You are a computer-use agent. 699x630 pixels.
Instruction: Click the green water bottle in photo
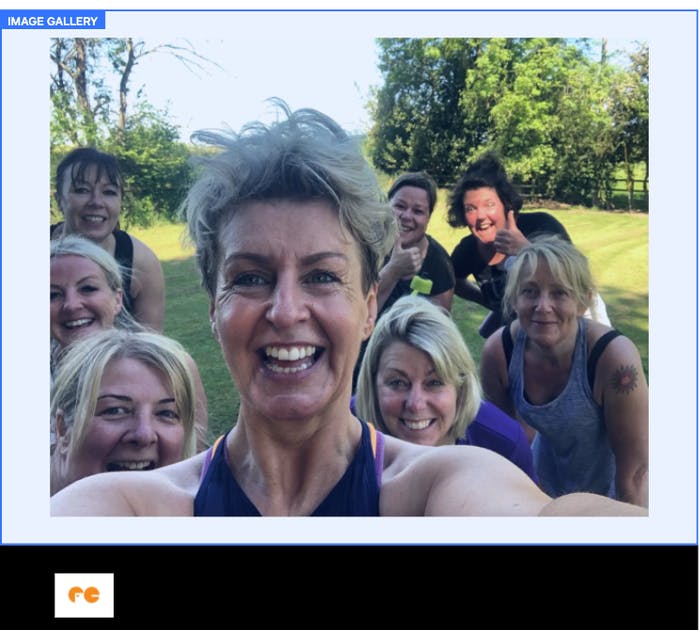click(x=420, y=285)
